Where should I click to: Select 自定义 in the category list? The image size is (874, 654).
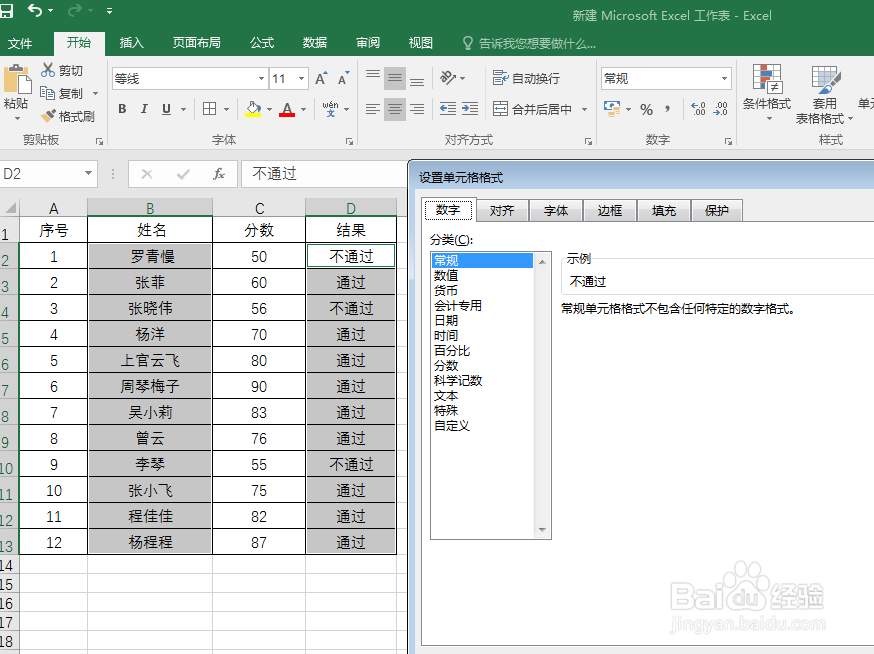[452, 426]
